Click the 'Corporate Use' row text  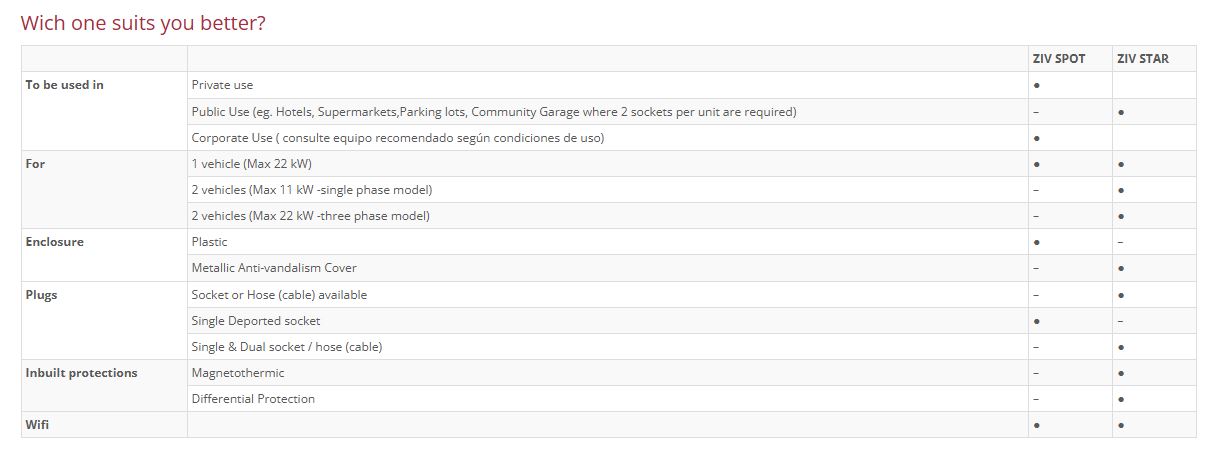pos(397,138)
